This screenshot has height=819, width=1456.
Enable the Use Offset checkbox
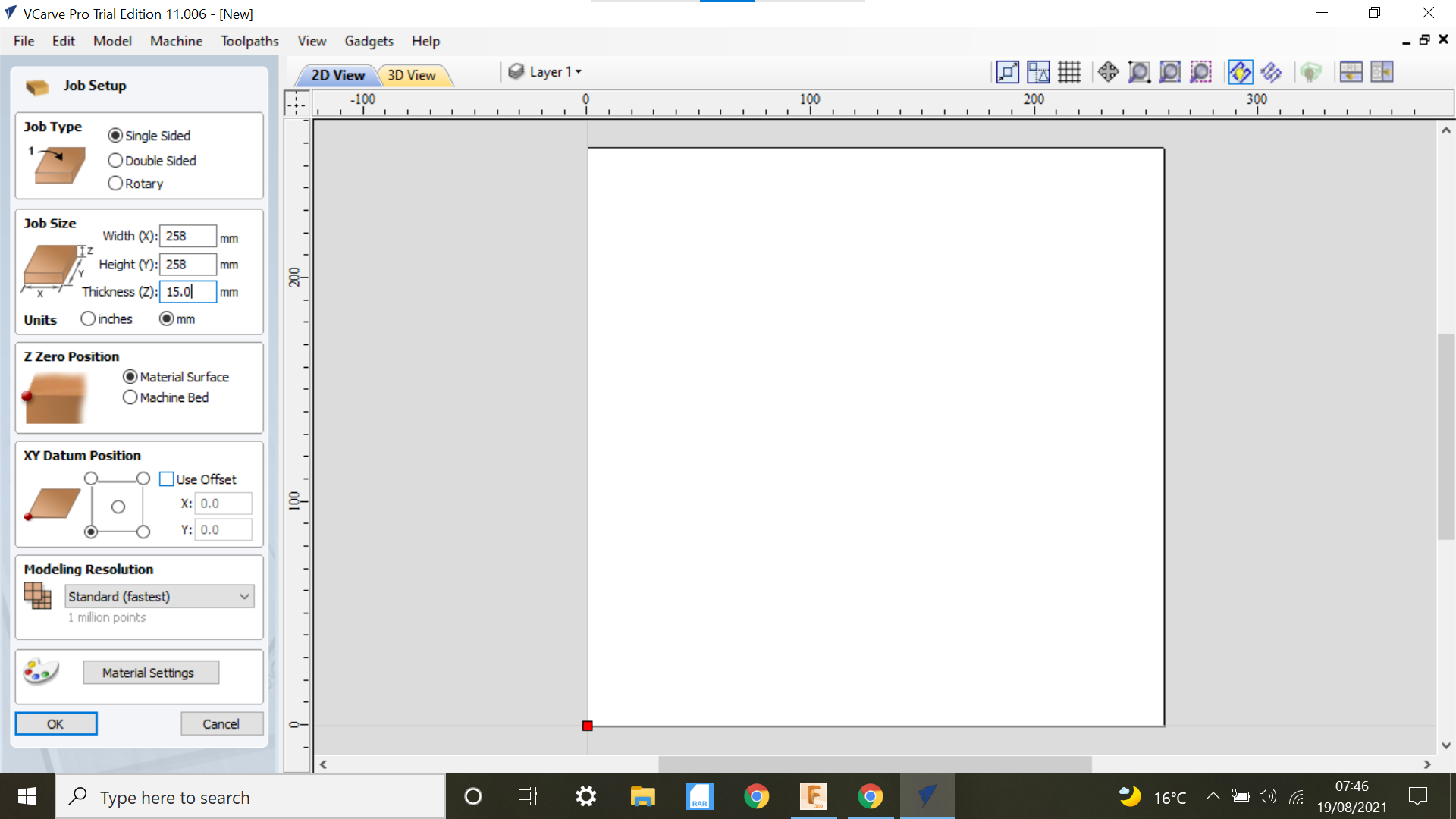tap(167, 479)
